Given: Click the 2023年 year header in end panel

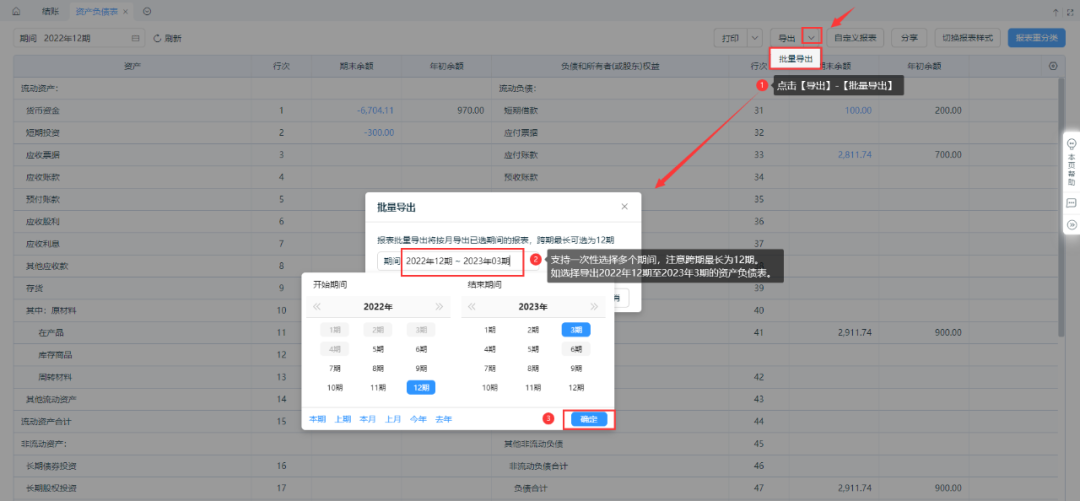Looking at the screenshot, I should (x=533, y=307).
